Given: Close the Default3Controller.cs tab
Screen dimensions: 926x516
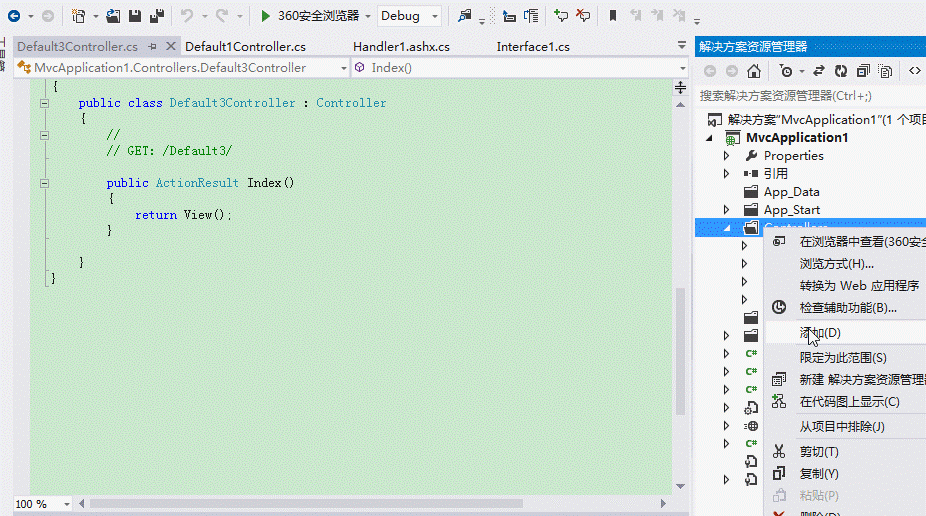Looking at the screenshot, I should click(171, 46).
